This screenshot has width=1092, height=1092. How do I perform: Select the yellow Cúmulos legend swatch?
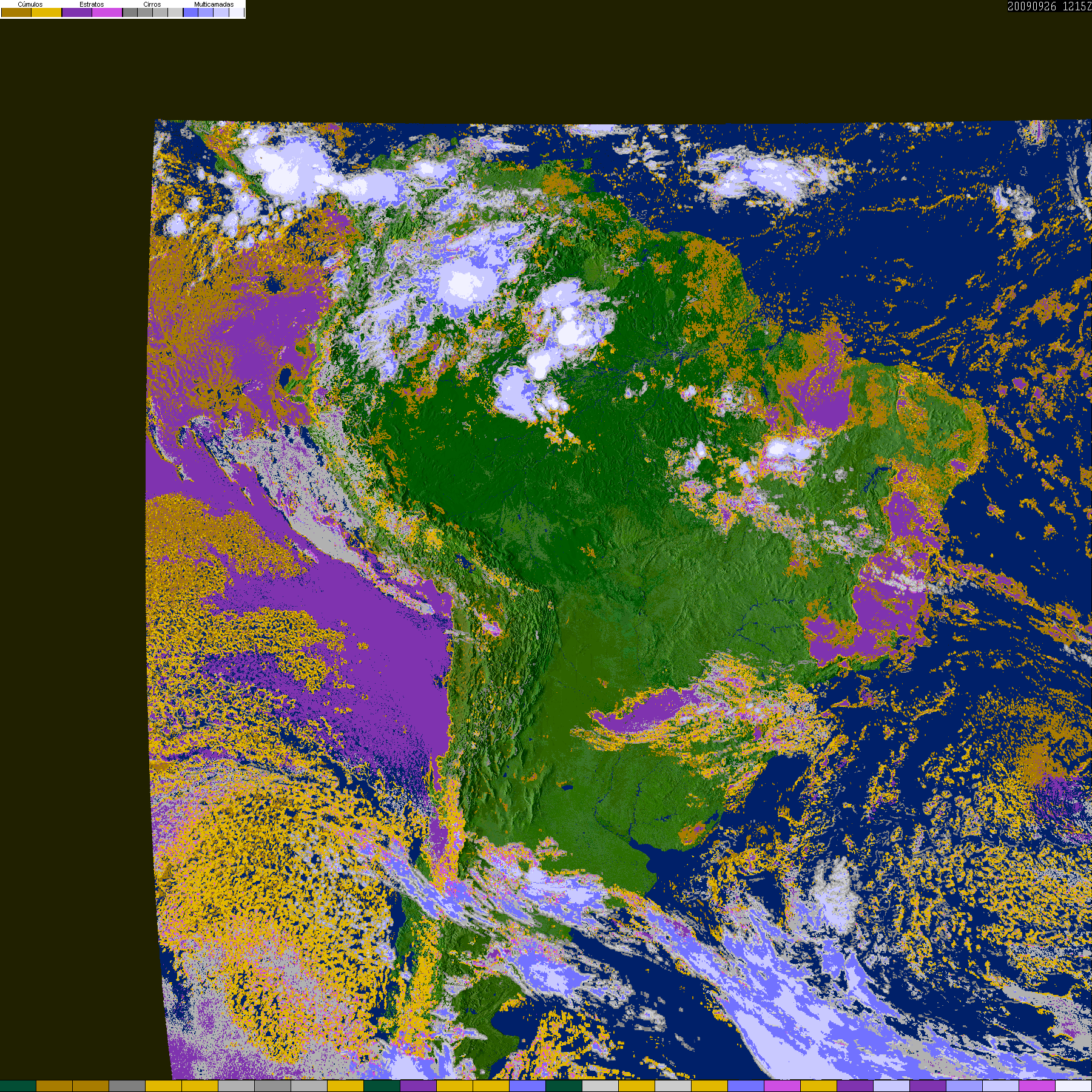(x=47, y=12)
